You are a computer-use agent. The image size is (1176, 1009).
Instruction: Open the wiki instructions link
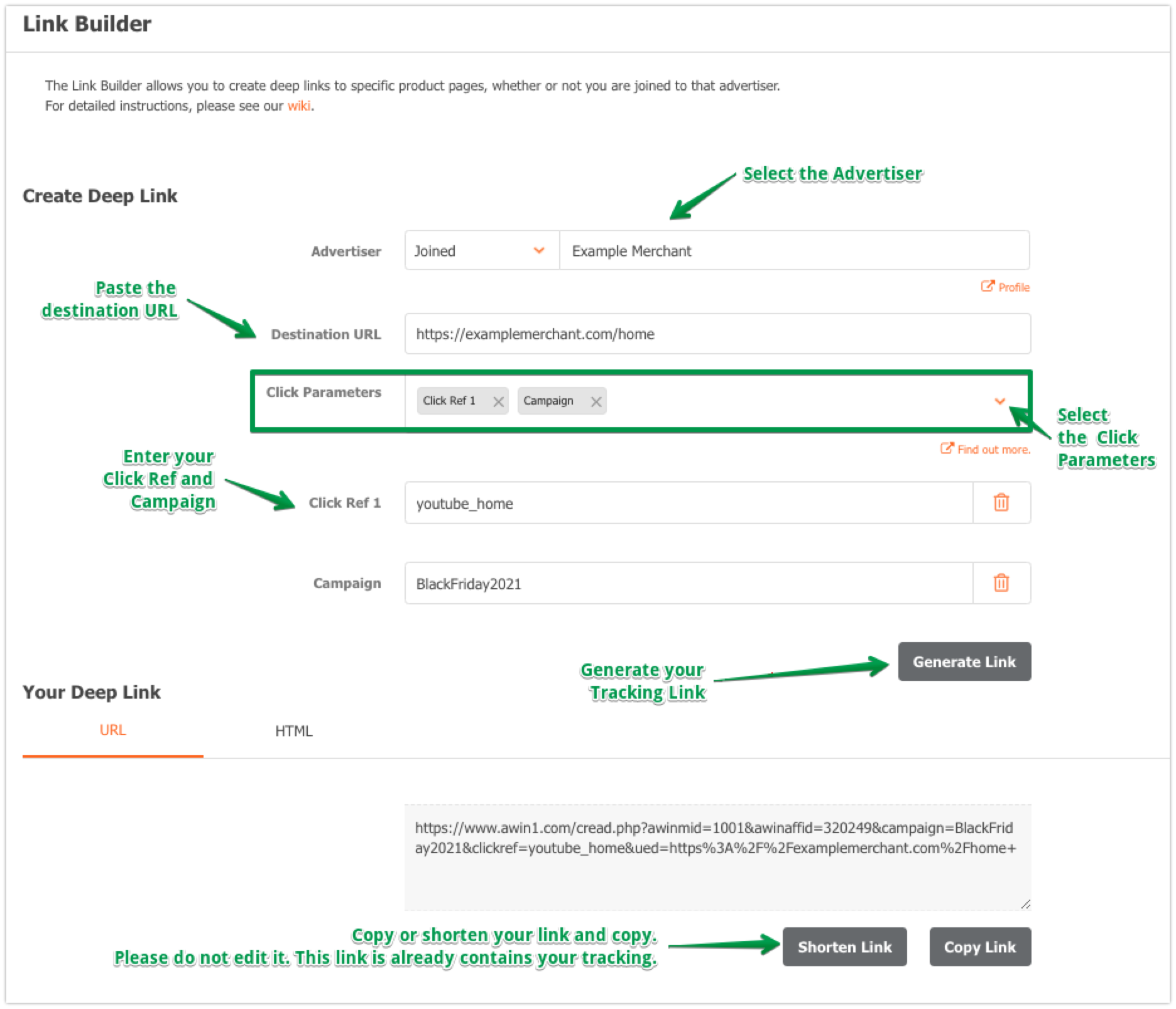click(298, 106)
